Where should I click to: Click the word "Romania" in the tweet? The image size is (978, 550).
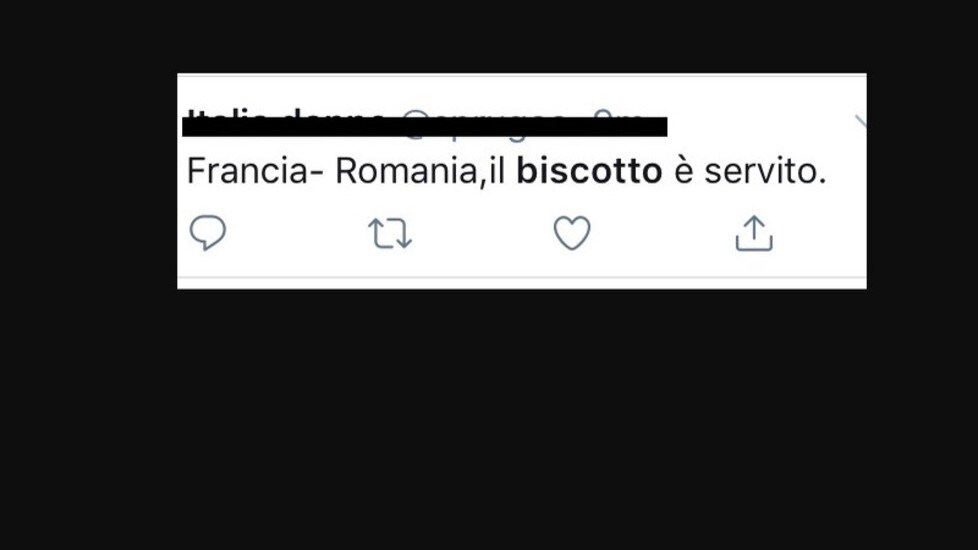click(x=406, y=171)
